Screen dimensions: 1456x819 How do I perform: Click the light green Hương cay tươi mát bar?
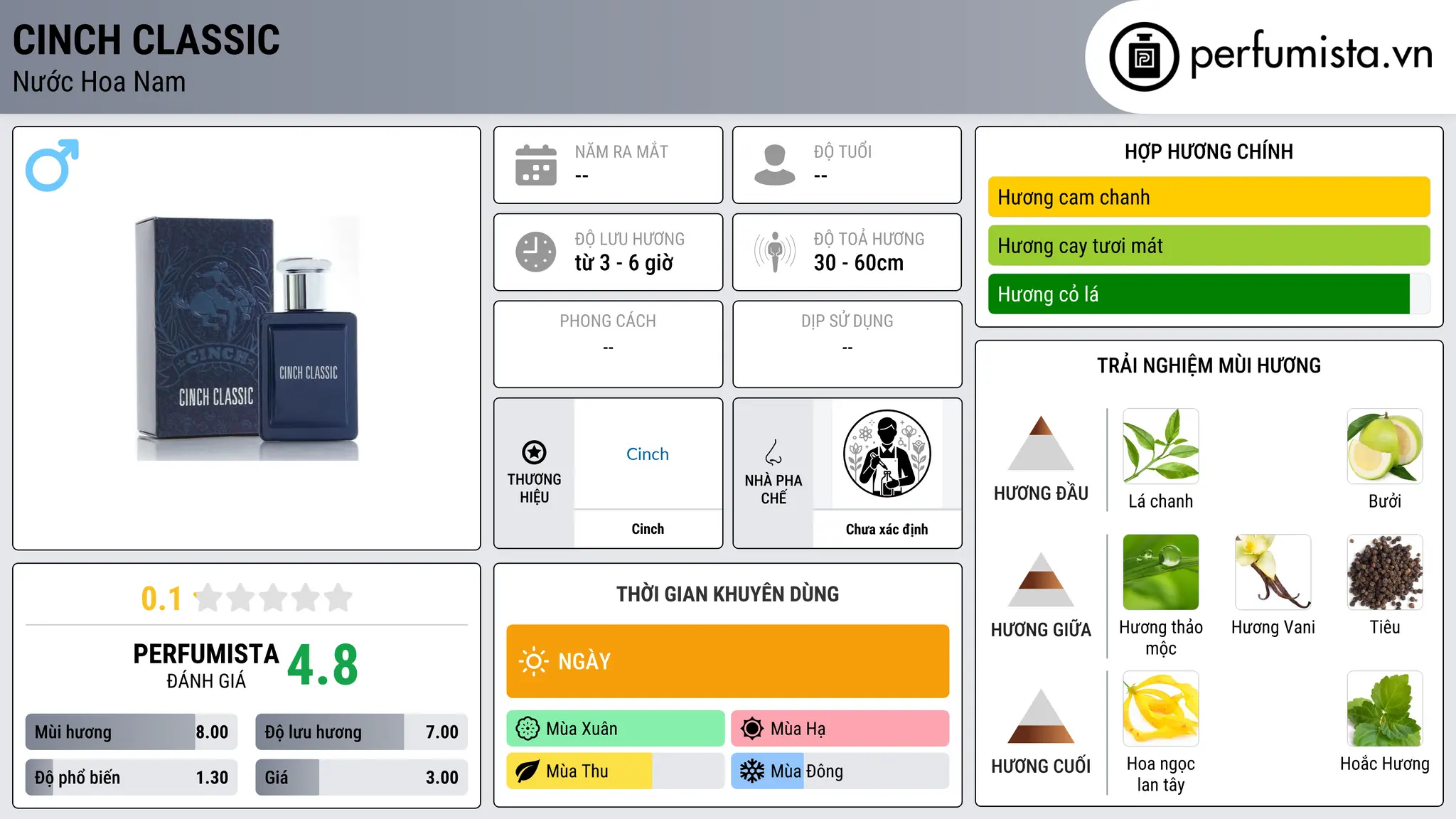click(1209, 245)
